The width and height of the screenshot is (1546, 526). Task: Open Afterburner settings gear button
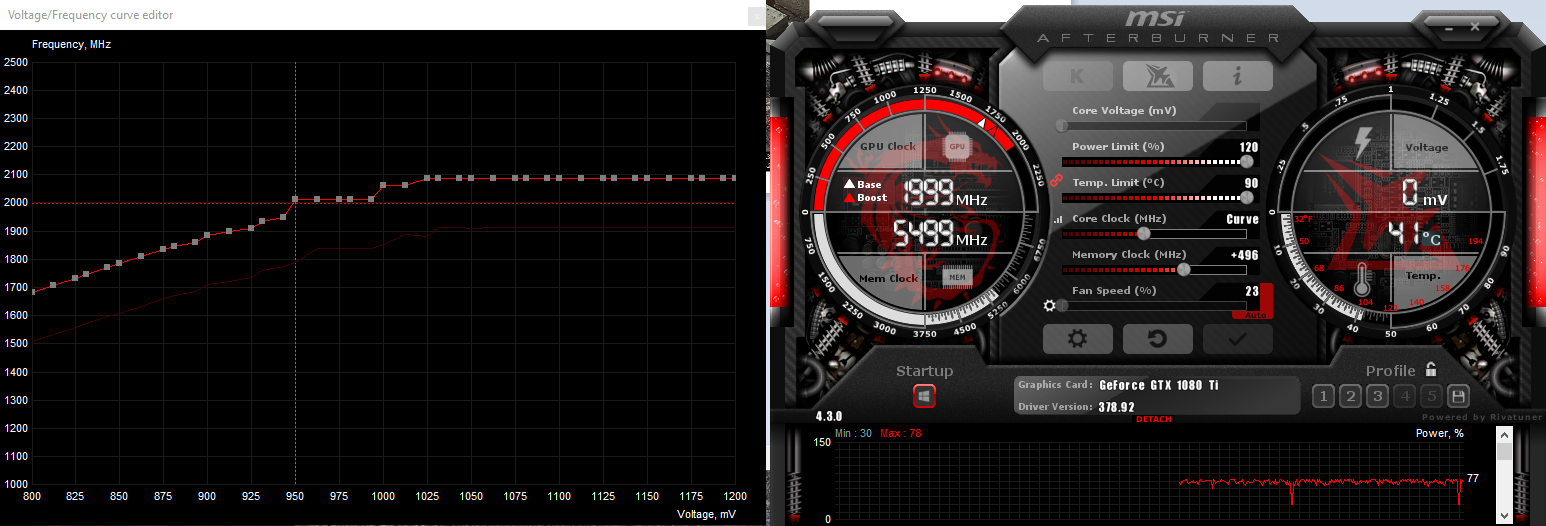tap(1077, 339)
